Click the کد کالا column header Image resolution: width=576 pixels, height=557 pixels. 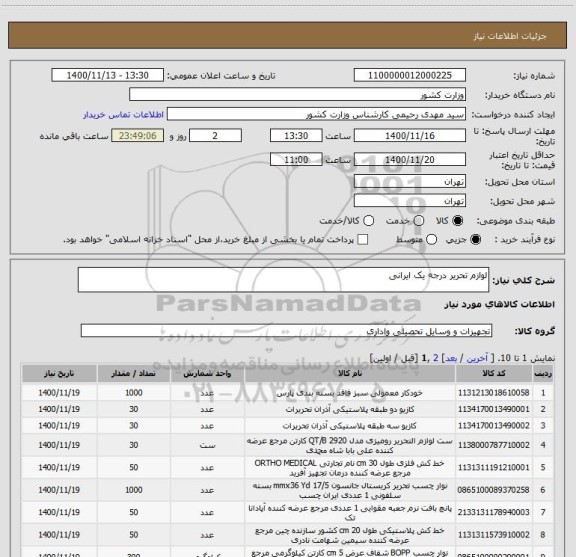coord(494,374)
